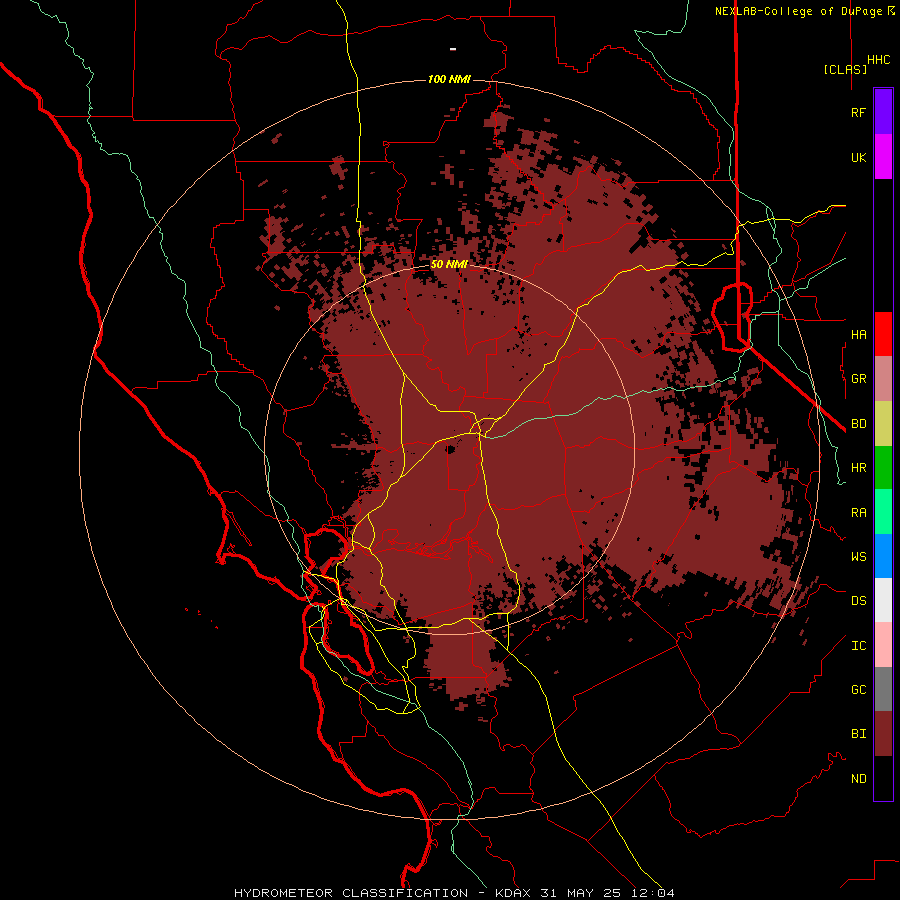Screen dimensions: 900x900
Task: Click the WS blue legend swatch
Action: pyautogui.click(x=883, y=556)
